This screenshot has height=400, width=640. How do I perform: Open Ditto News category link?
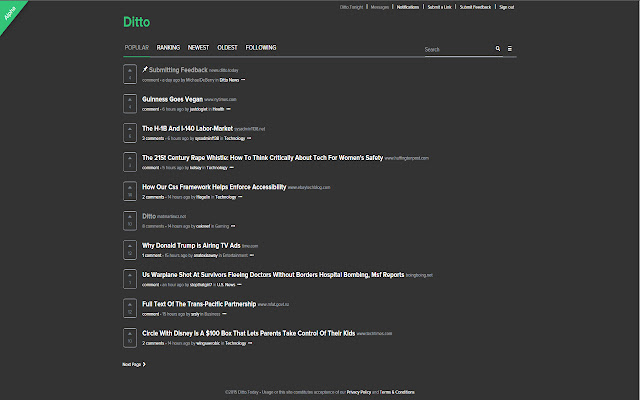pyautogui.click(x=229, y=80)
